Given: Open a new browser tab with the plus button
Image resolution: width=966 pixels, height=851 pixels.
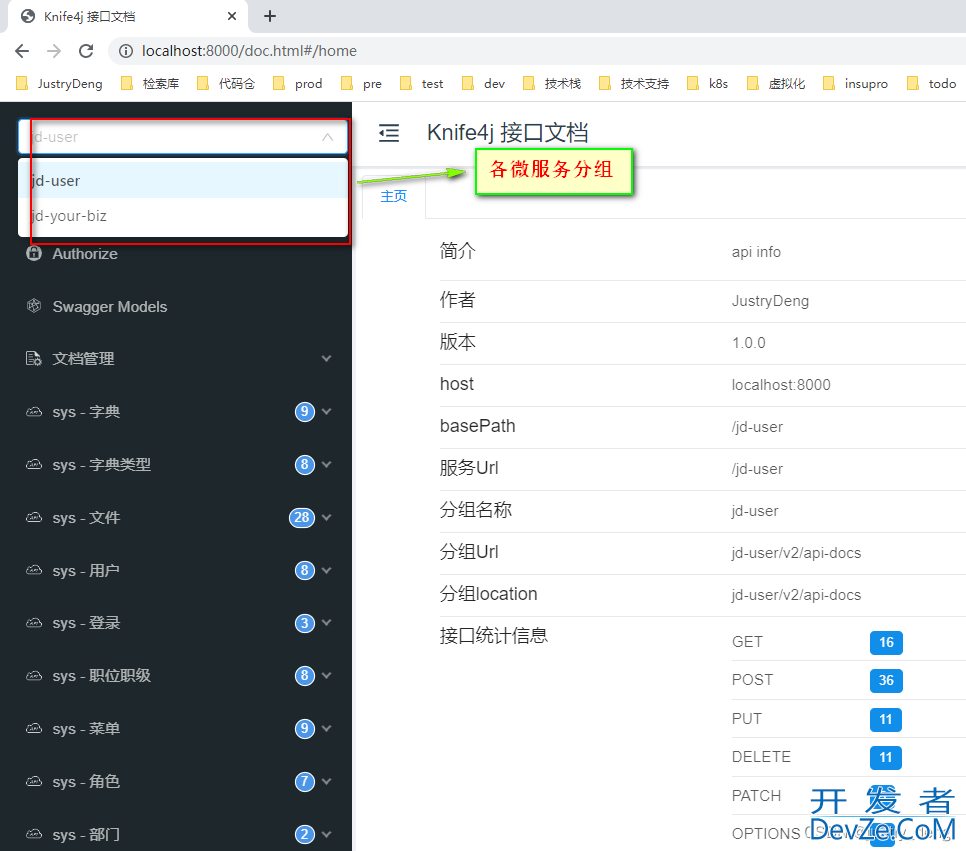Looking at the screenshot, I should (270, 16).
